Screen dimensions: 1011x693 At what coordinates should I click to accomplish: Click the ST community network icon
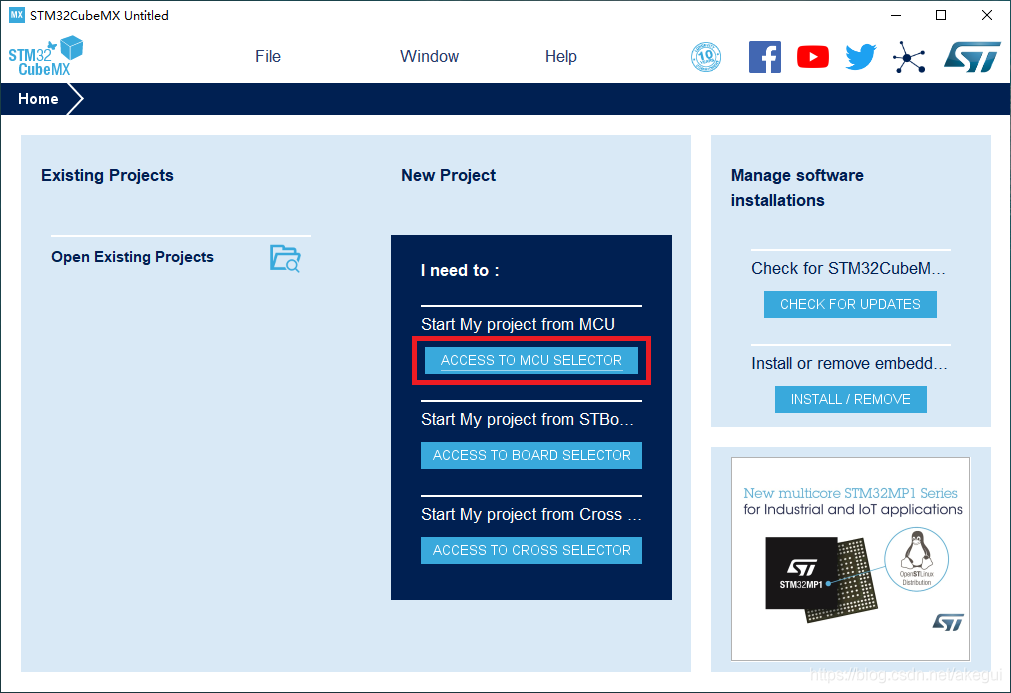pyautogui.click(x=909, y=57)
